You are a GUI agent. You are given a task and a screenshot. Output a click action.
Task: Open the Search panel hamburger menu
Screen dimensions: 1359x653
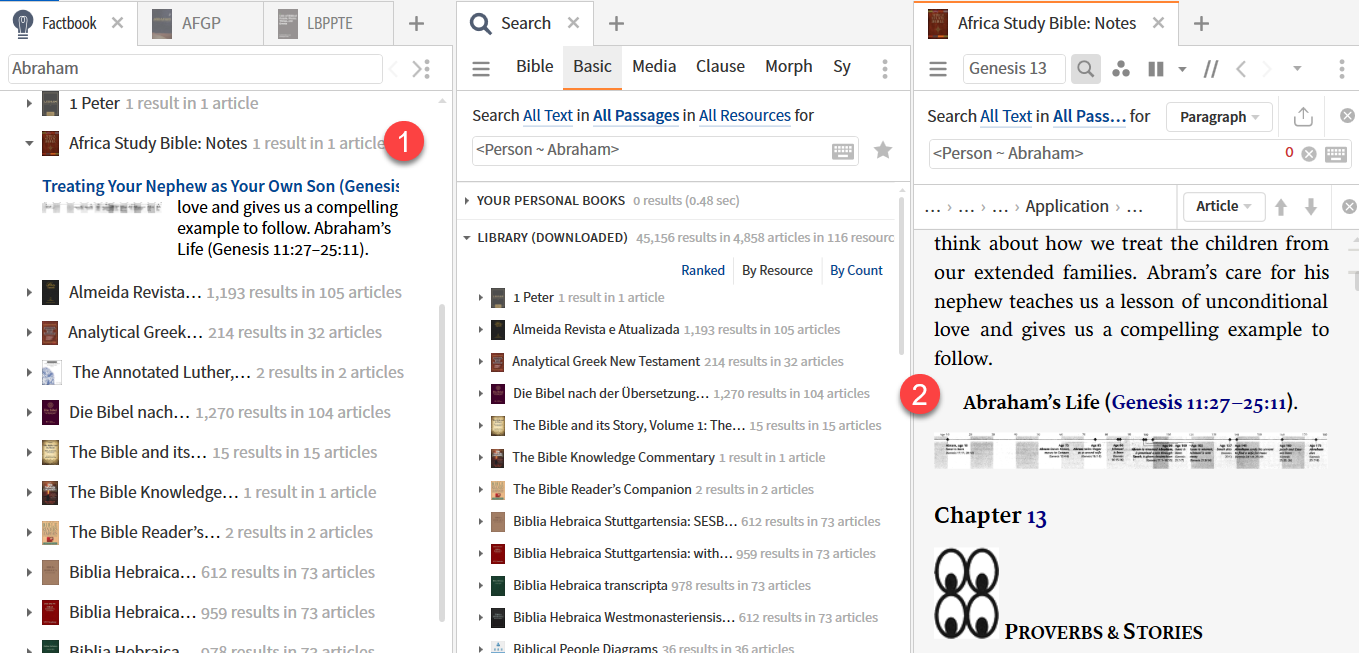pos(481,68)
